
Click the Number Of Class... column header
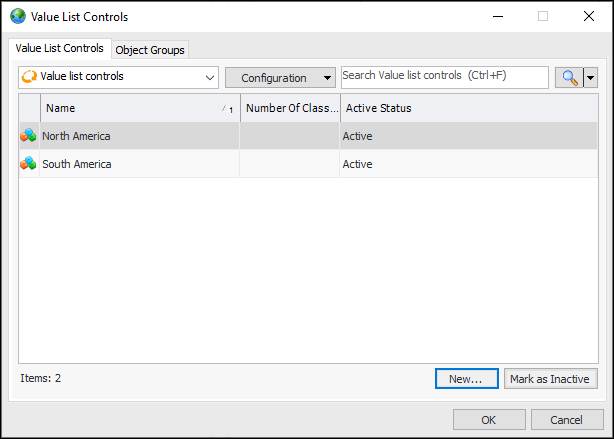[290, 108]
